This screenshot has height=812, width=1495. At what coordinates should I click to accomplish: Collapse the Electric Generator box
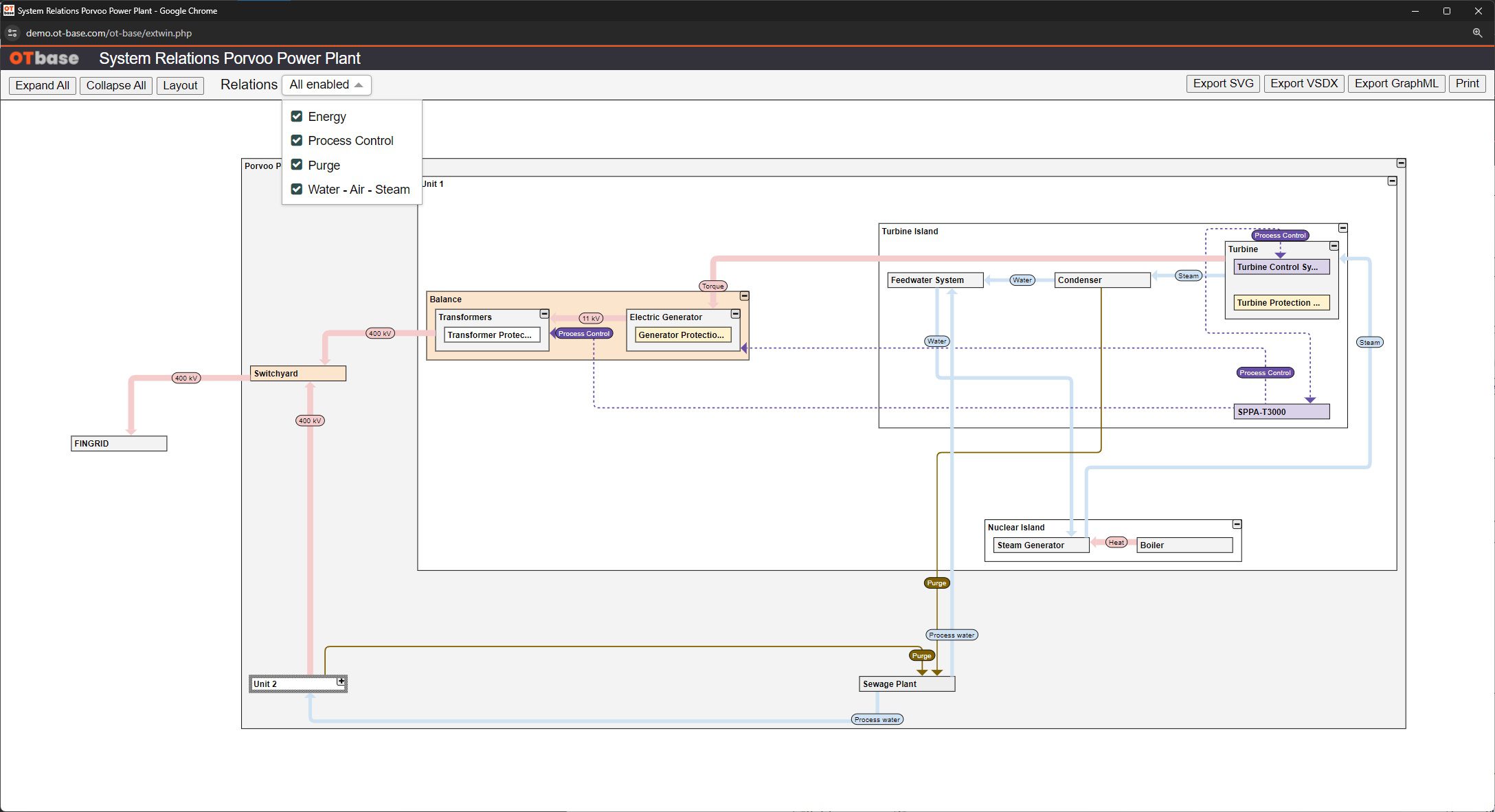coord(735,314)
